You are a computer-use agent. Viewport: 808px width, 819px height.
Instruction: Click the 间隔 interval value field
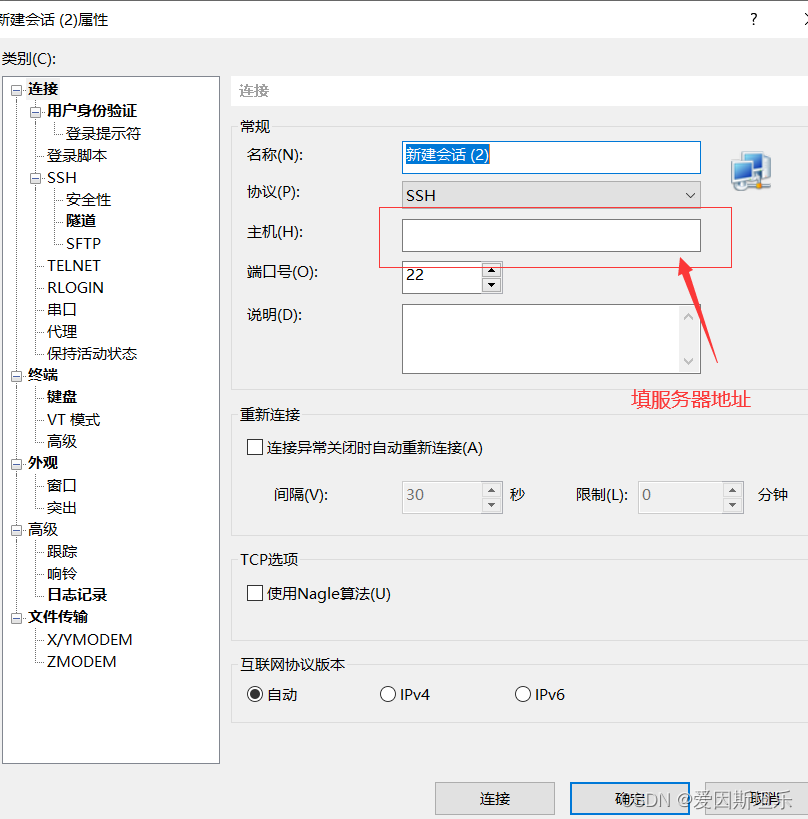[x=442, y=497]
